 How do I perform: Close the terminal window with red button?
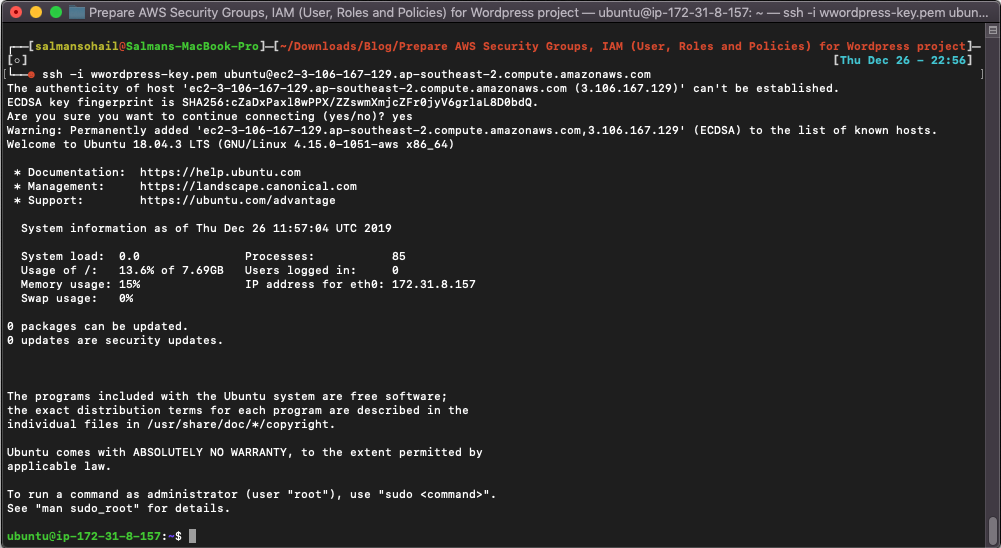15,14
